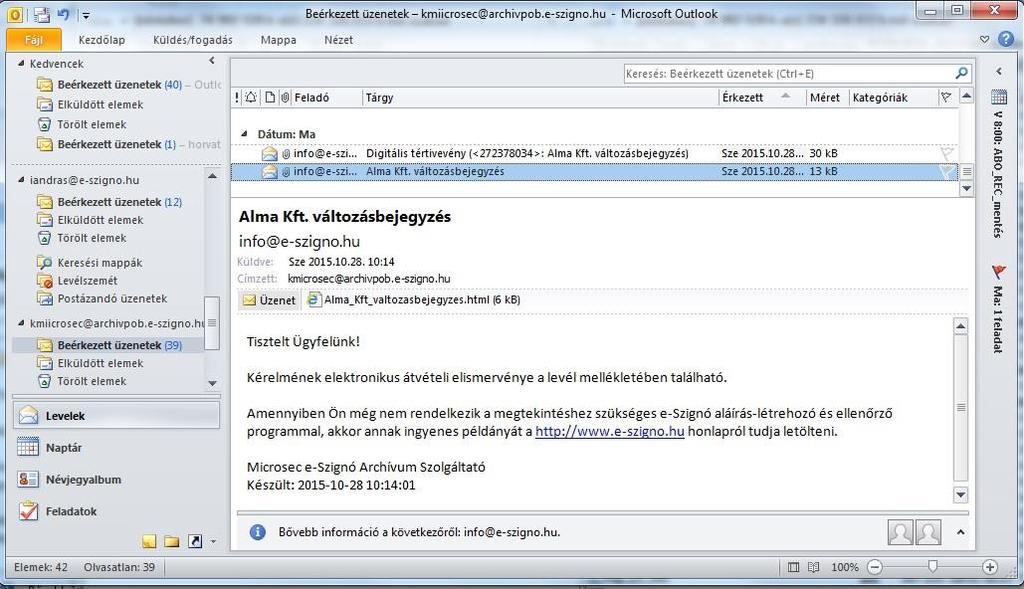Expand the people pane with the chevron
The image size is (1024, 589).
point(961,532)
